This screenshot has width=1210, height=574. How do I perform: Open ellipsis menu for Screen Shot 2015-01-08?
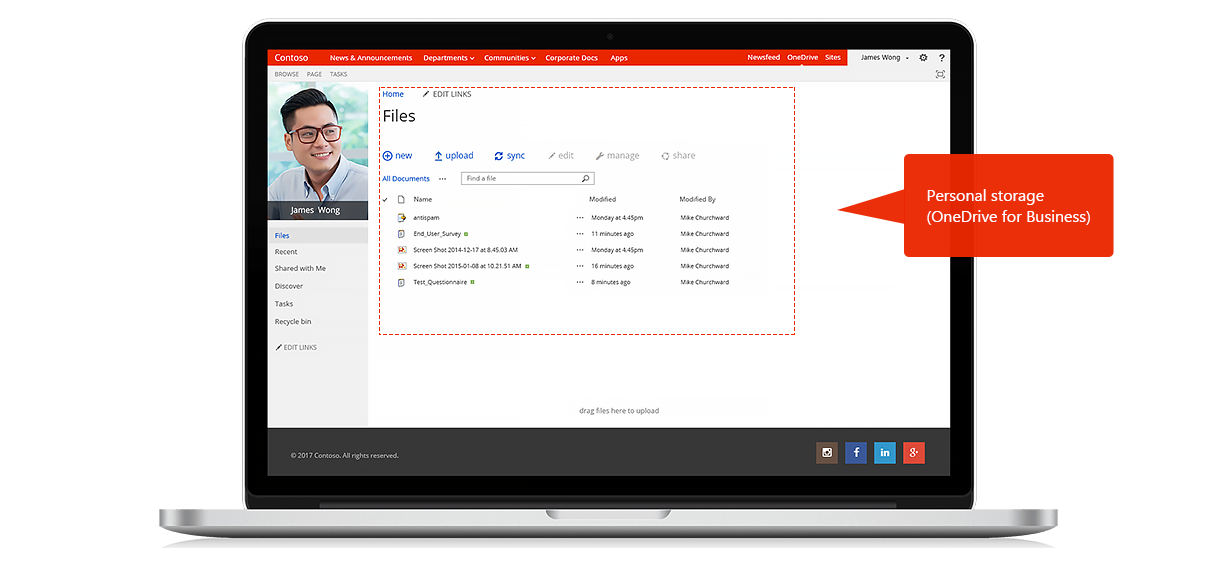(580, 266)
